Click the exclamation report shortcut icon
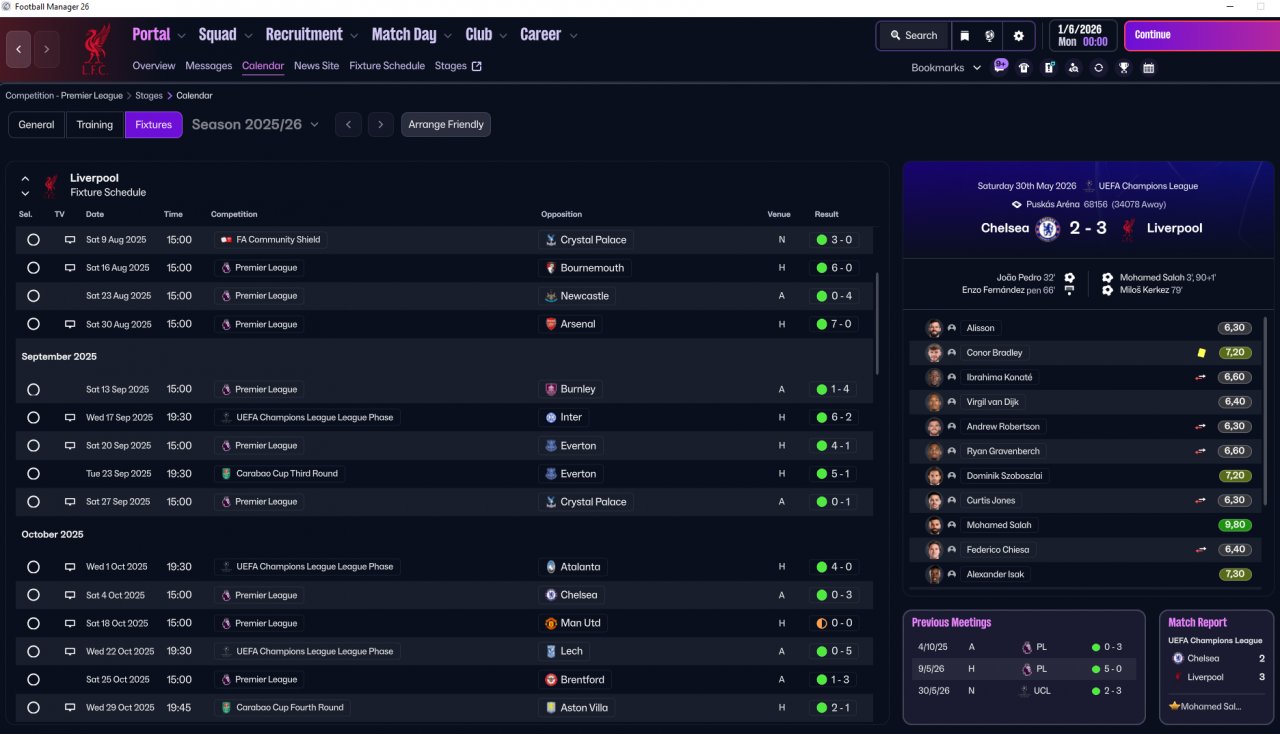 click(1049, 68)
